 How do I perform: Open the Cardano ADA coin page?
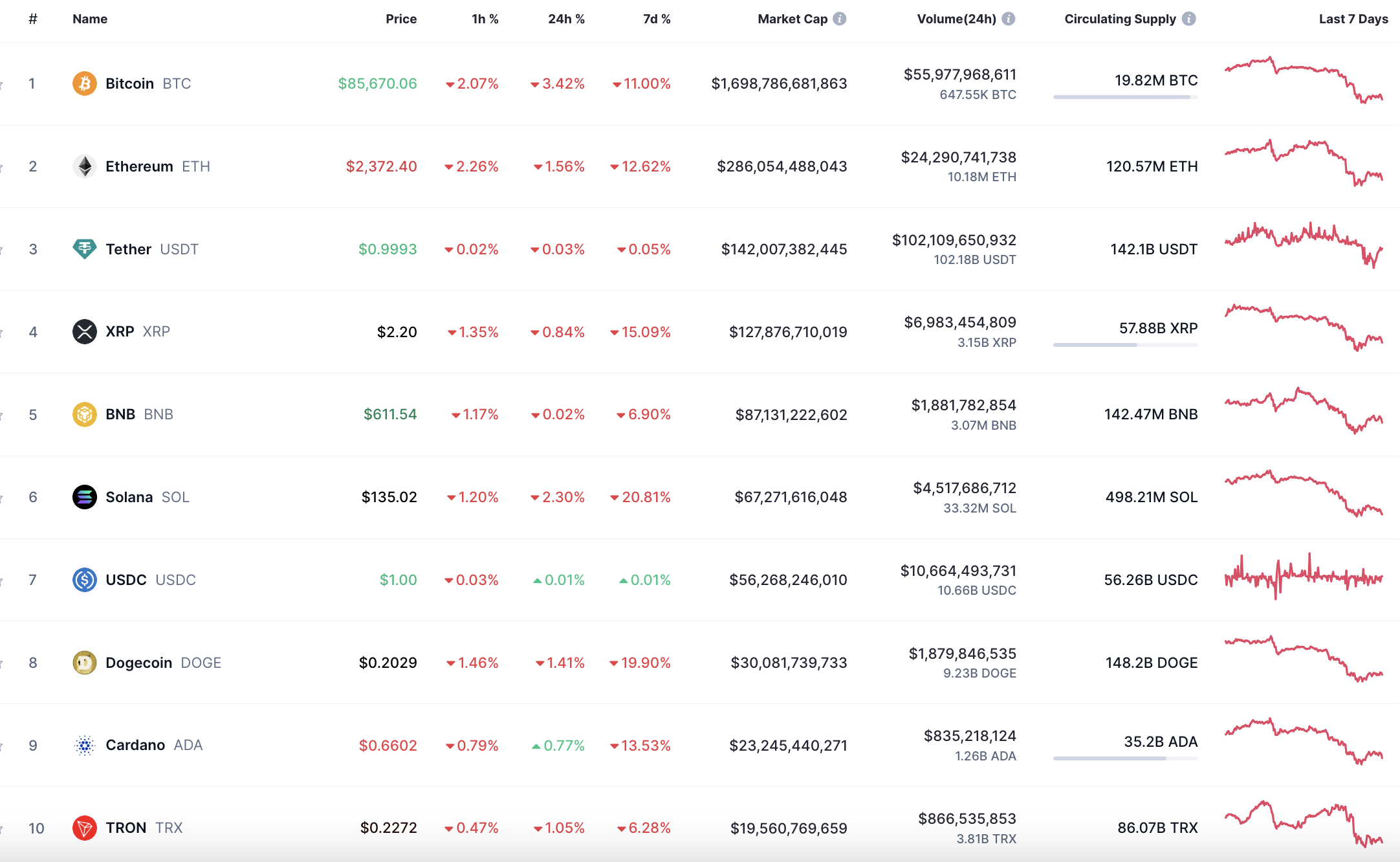tap(135, 746)
